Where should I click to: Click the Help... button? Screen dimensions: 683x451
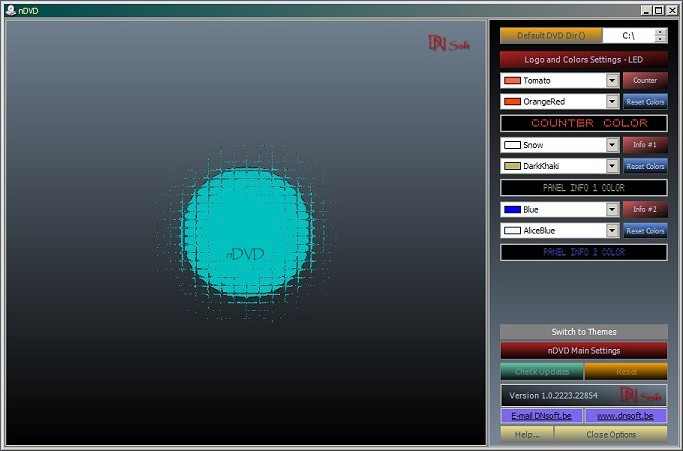527,434
